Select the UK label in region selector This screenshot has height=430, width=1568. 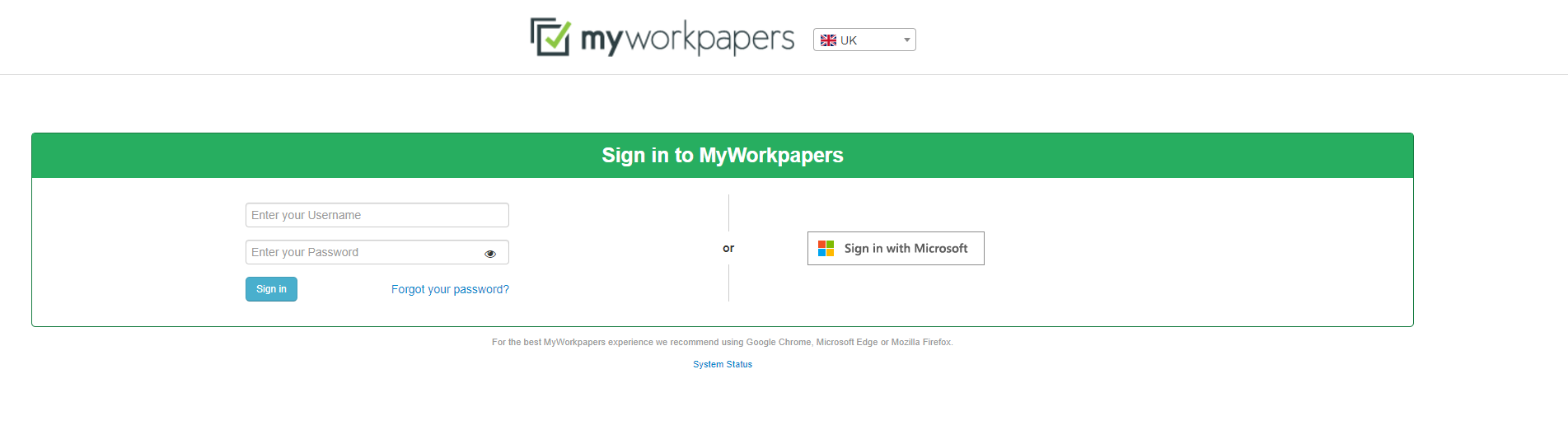(x=849, y=40)
